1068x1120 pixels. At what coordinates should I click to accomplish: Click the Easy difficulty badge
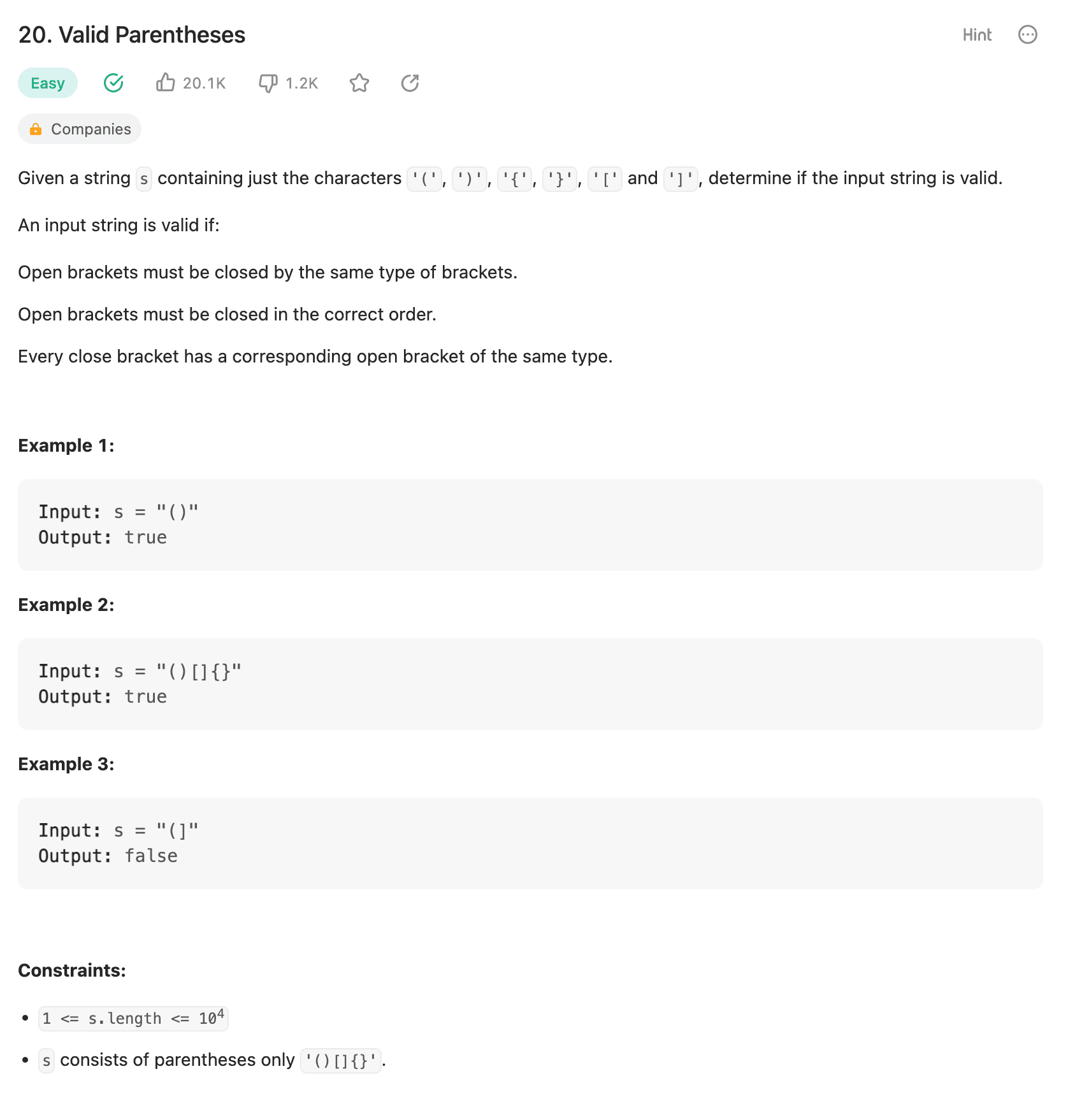coord(48,83)
